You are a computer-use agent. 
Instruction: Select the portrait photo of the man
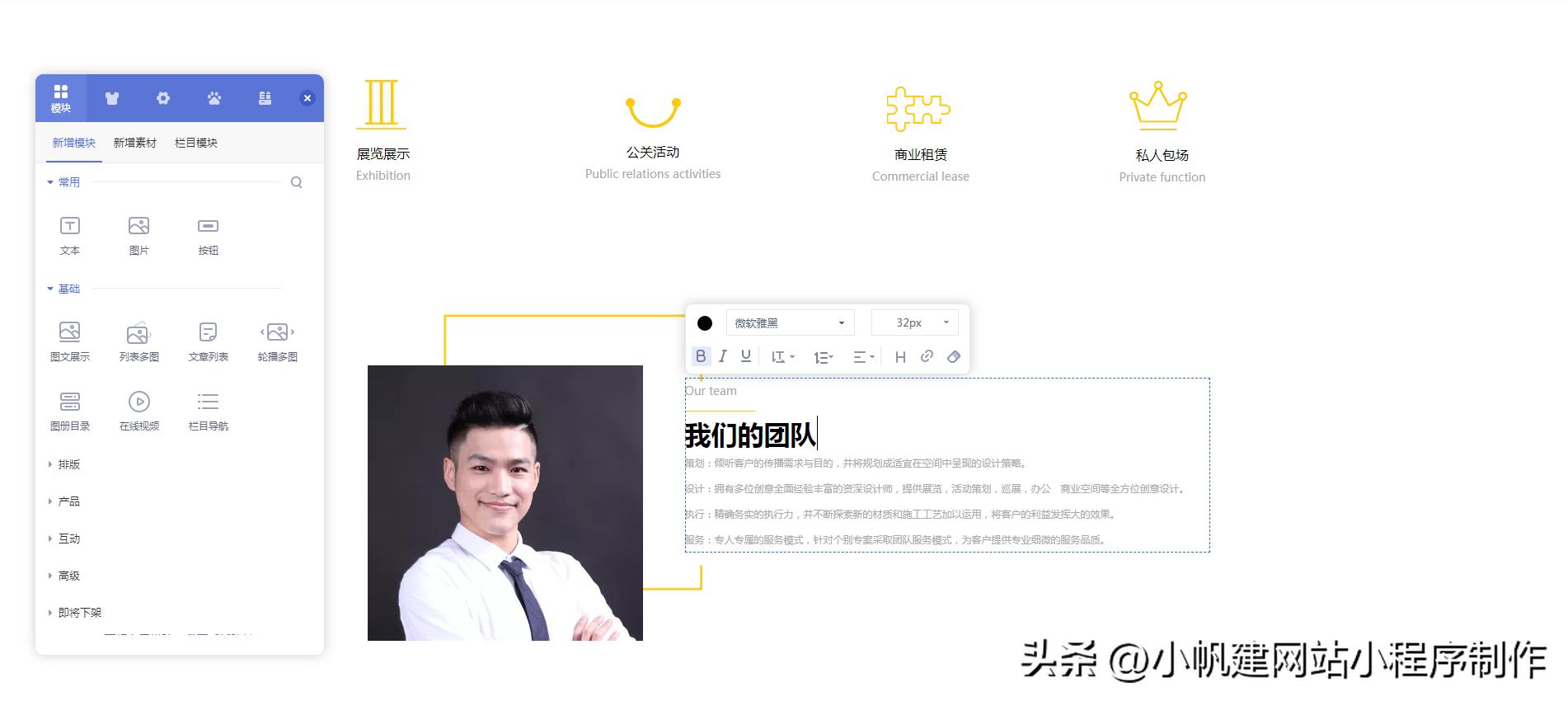(x=505, y=503)
